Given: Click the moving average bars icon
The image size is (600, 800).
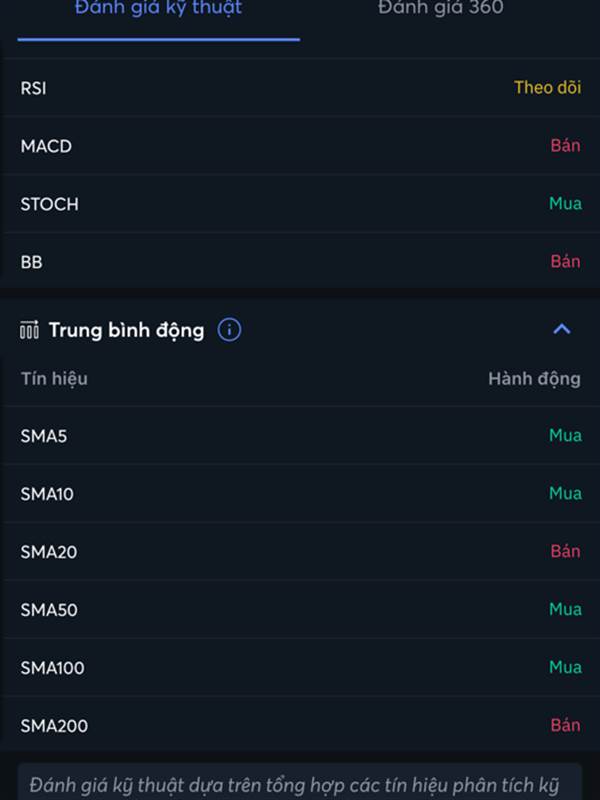Looking at the screenshot, I should (x=29, y=330).
